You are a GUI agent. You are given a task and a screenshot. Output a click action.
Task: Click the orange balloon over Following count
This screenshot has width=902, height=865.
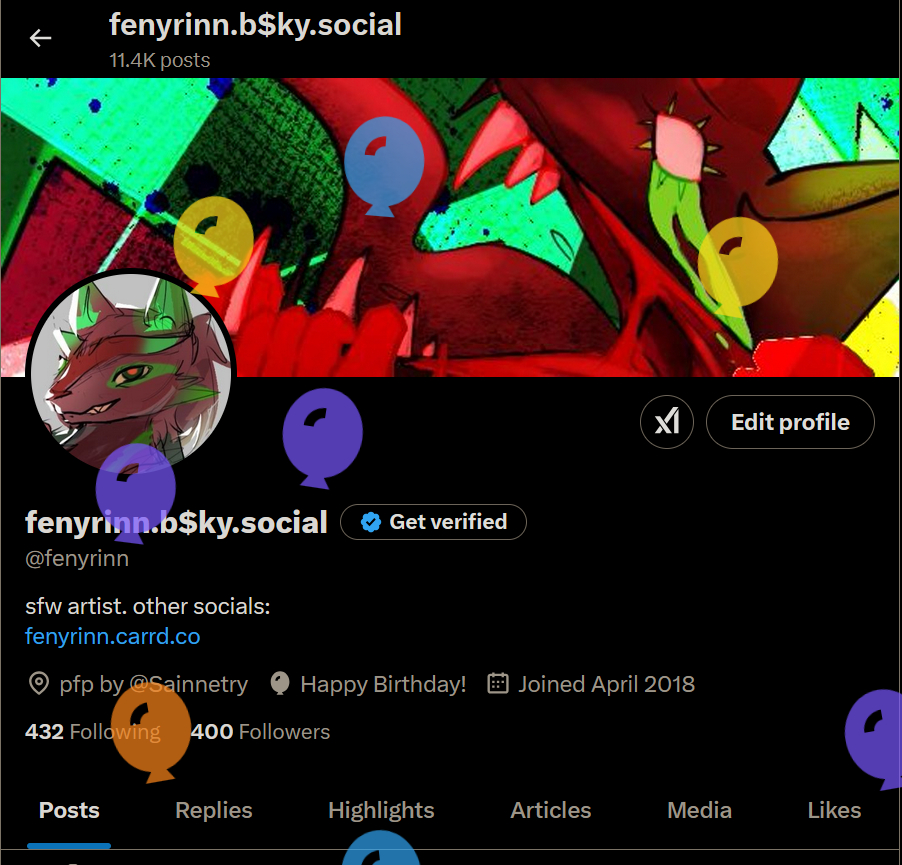pyautogui.click(x=150, y=728)
